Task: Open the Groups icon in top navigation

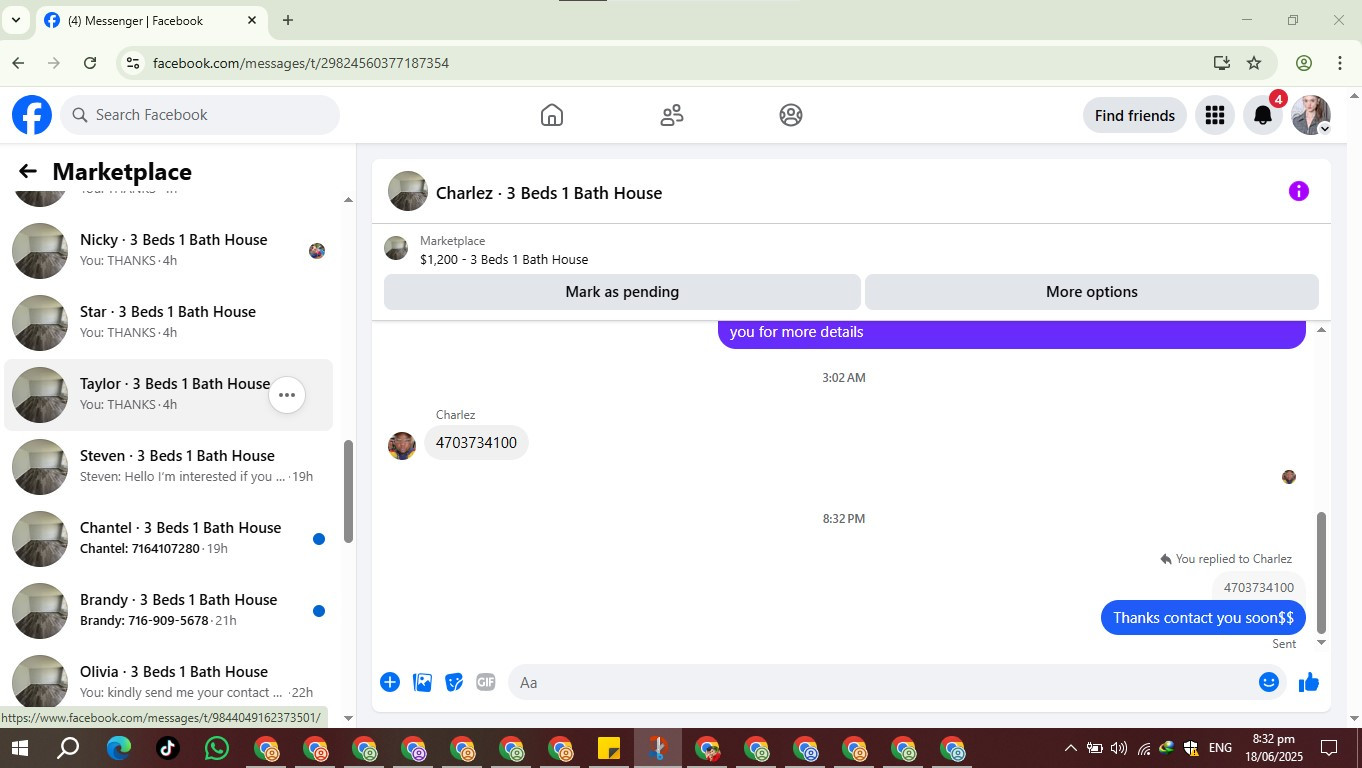Action: (791, 115)
